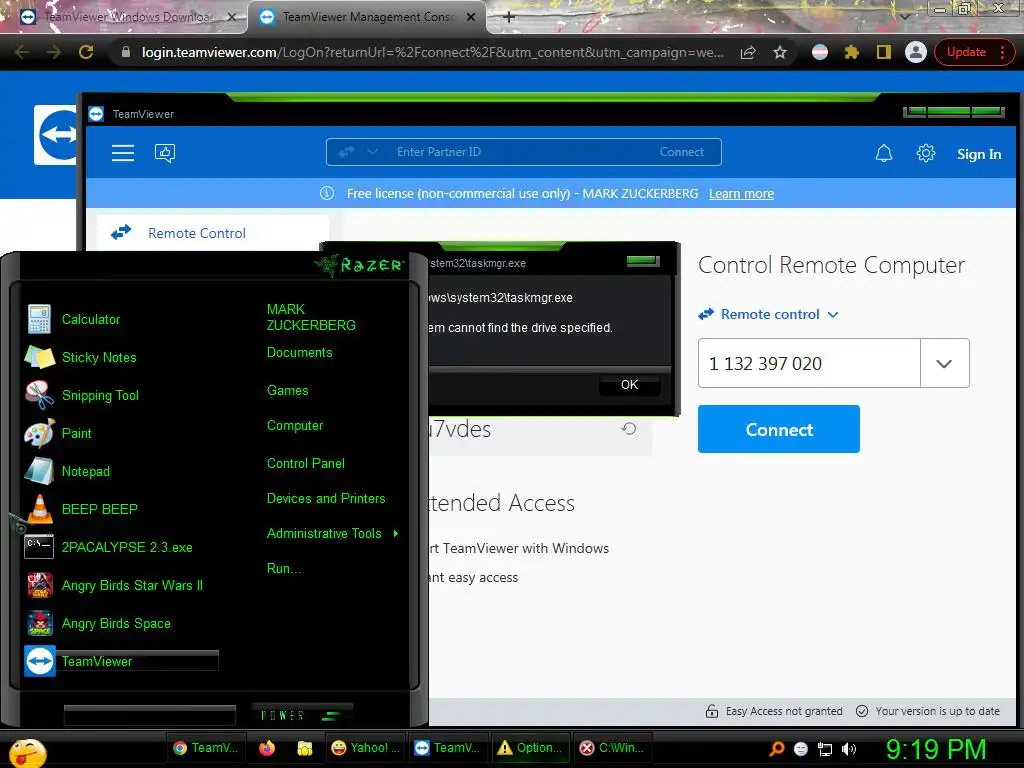
Task: Switch to C:\Win... error taskbar window
Action: [x=614, y=748]
